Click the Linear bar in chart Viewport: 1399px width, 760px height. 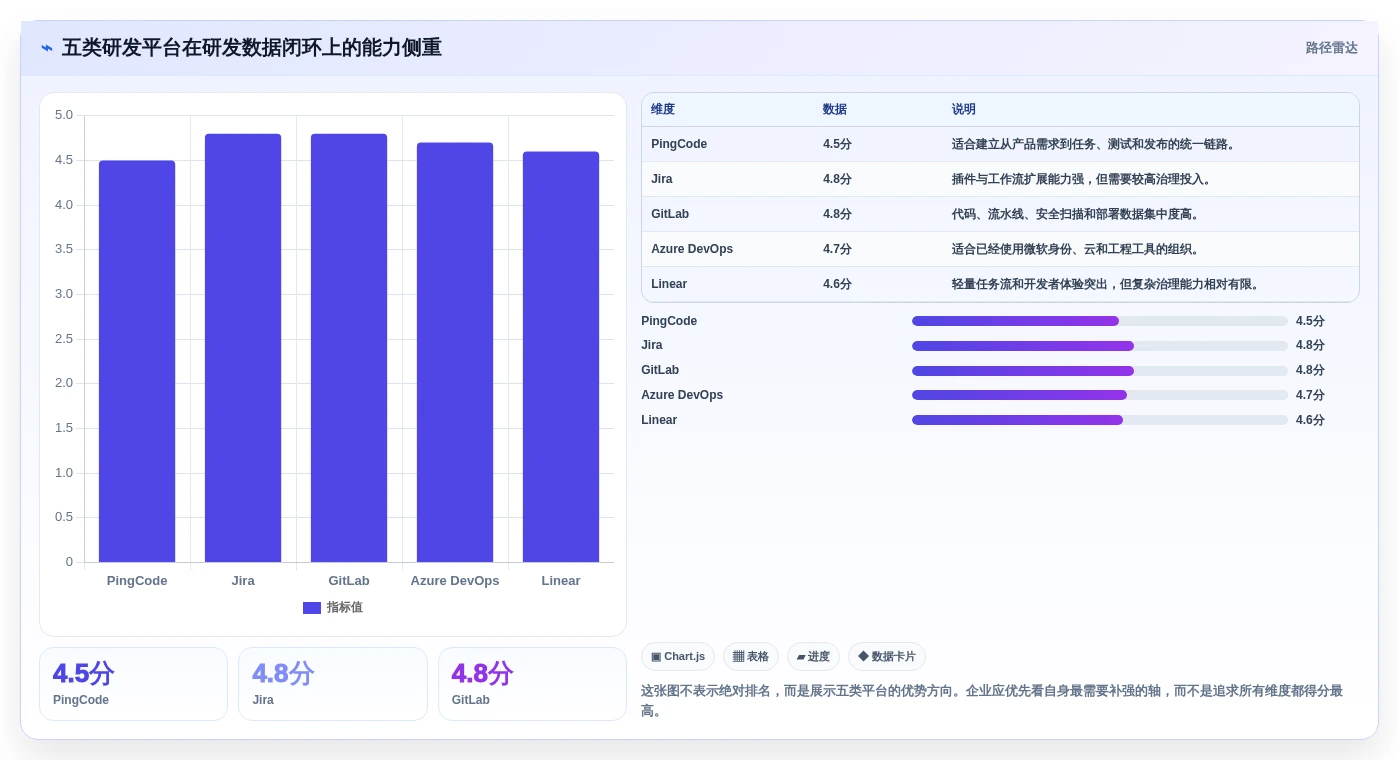tap(561, 357)
